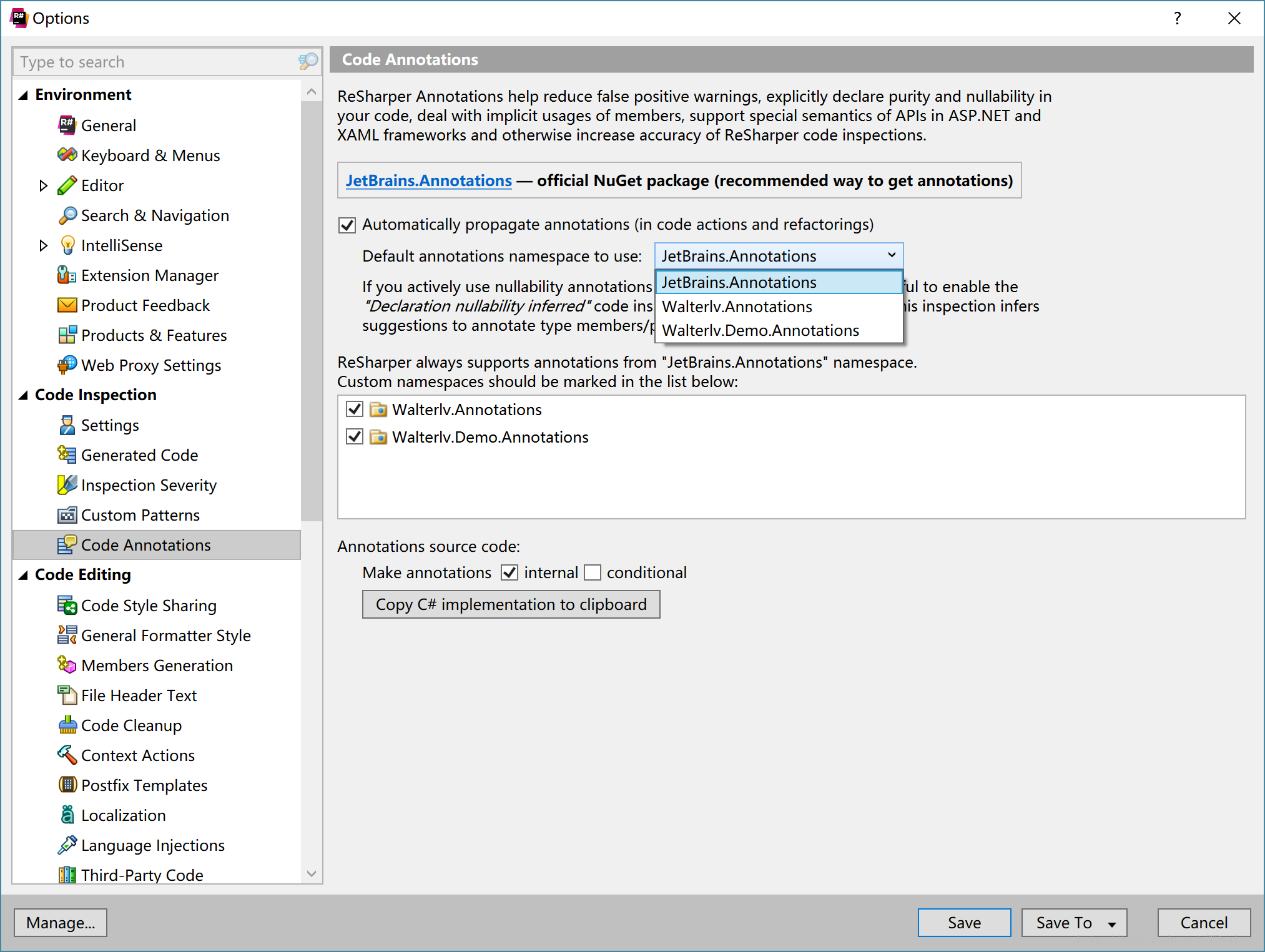
Task: Click the Keyboard & Menus icon
Action: pos(67,155)
